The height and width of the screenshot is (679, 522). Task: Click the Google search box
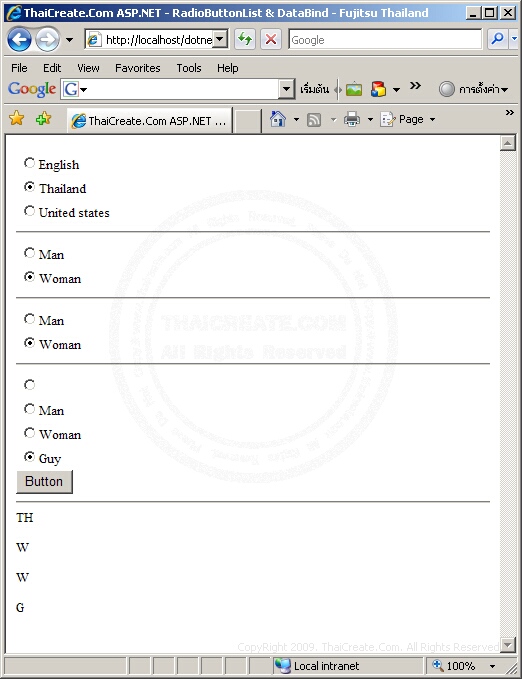385,40
